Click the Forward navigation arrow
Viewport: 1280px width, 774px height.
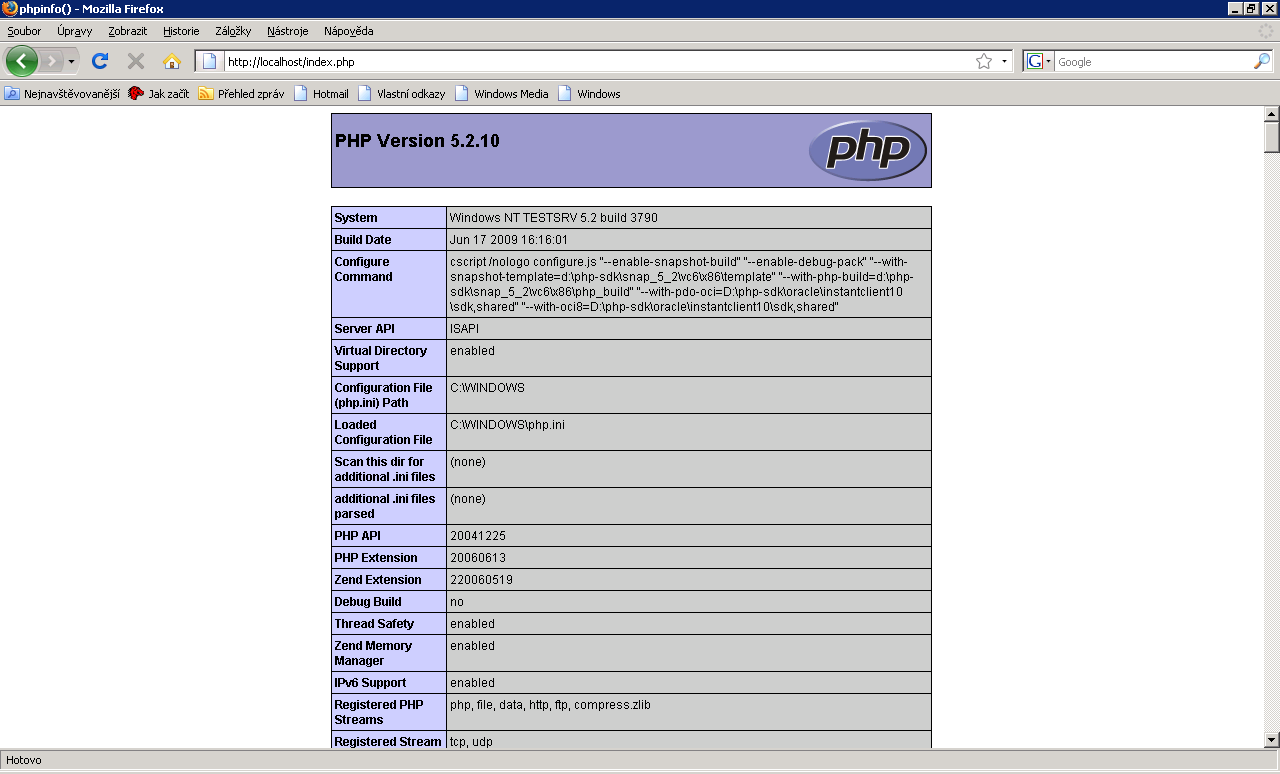pyautogui.click(x=51, y=61)
